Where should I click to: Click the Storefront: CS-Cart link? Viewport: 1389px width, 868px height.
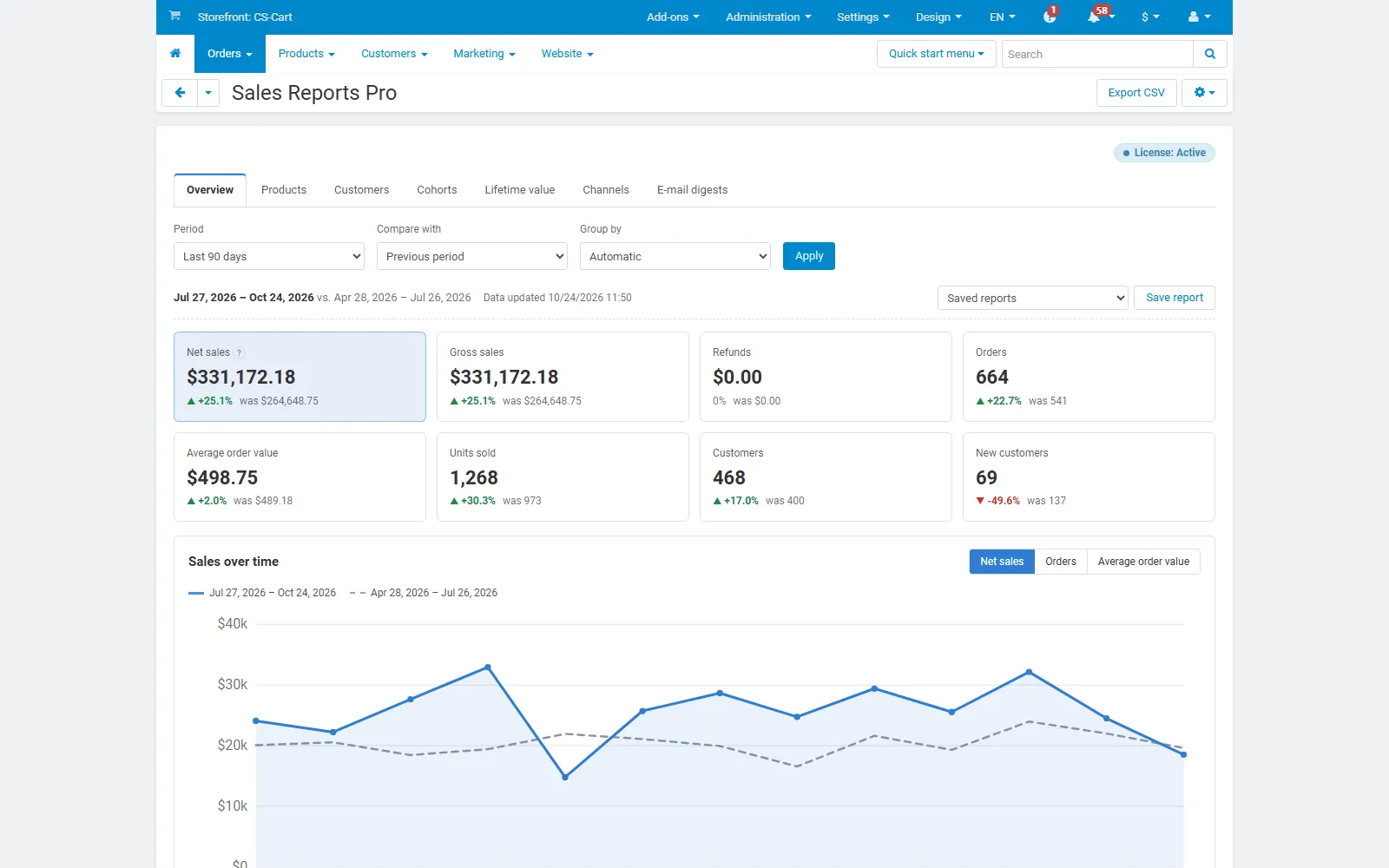click(x=245, y=16)
